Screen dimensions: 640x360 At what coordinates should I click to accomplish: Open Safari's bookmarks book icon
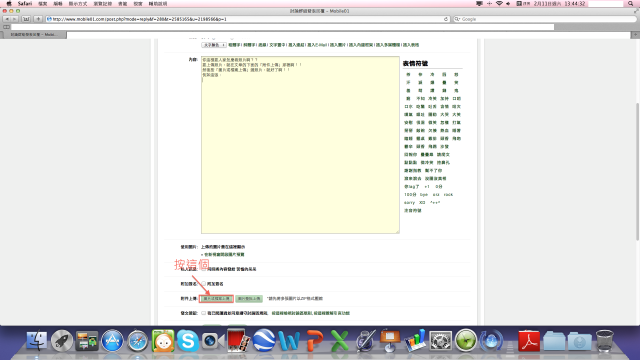(26, 19)
